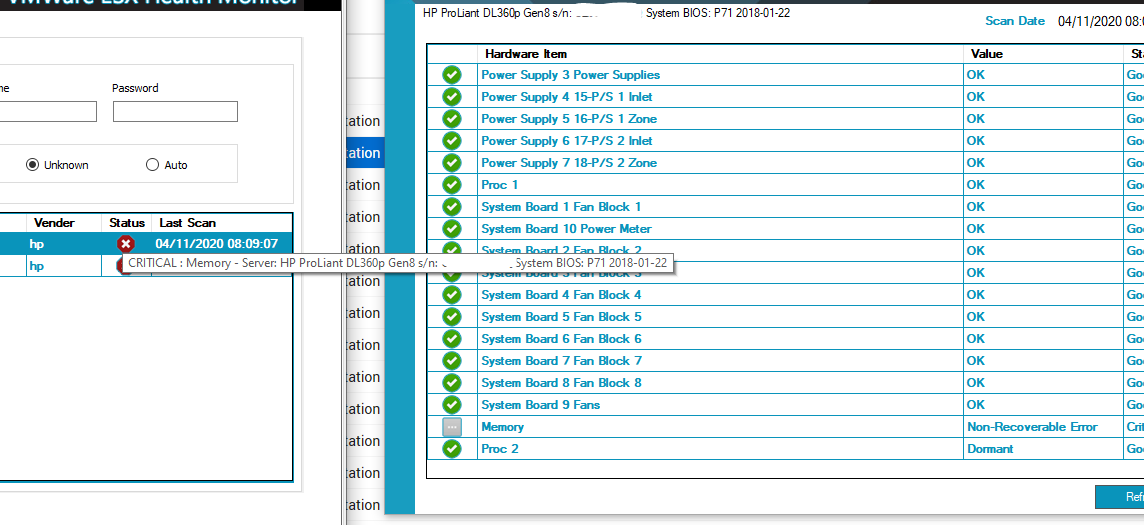Click the red critical status icon in the host list
Viewport: 1144px width, 525px height.
(x=126, y=244)
